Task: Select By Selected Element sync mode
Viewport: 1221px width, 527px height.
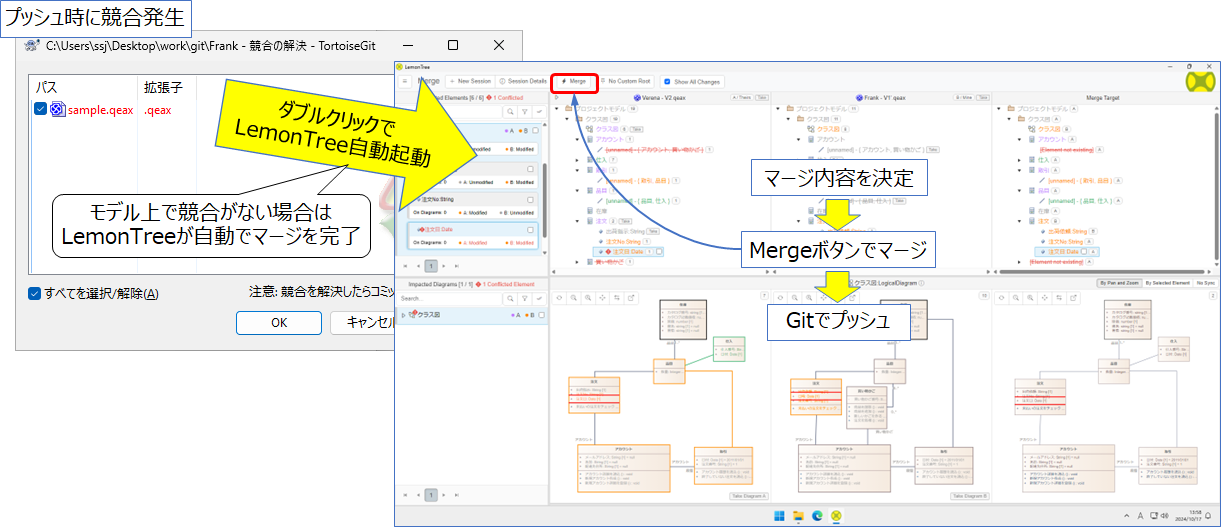Action: pyautogui.click(x=1168, y=283)
